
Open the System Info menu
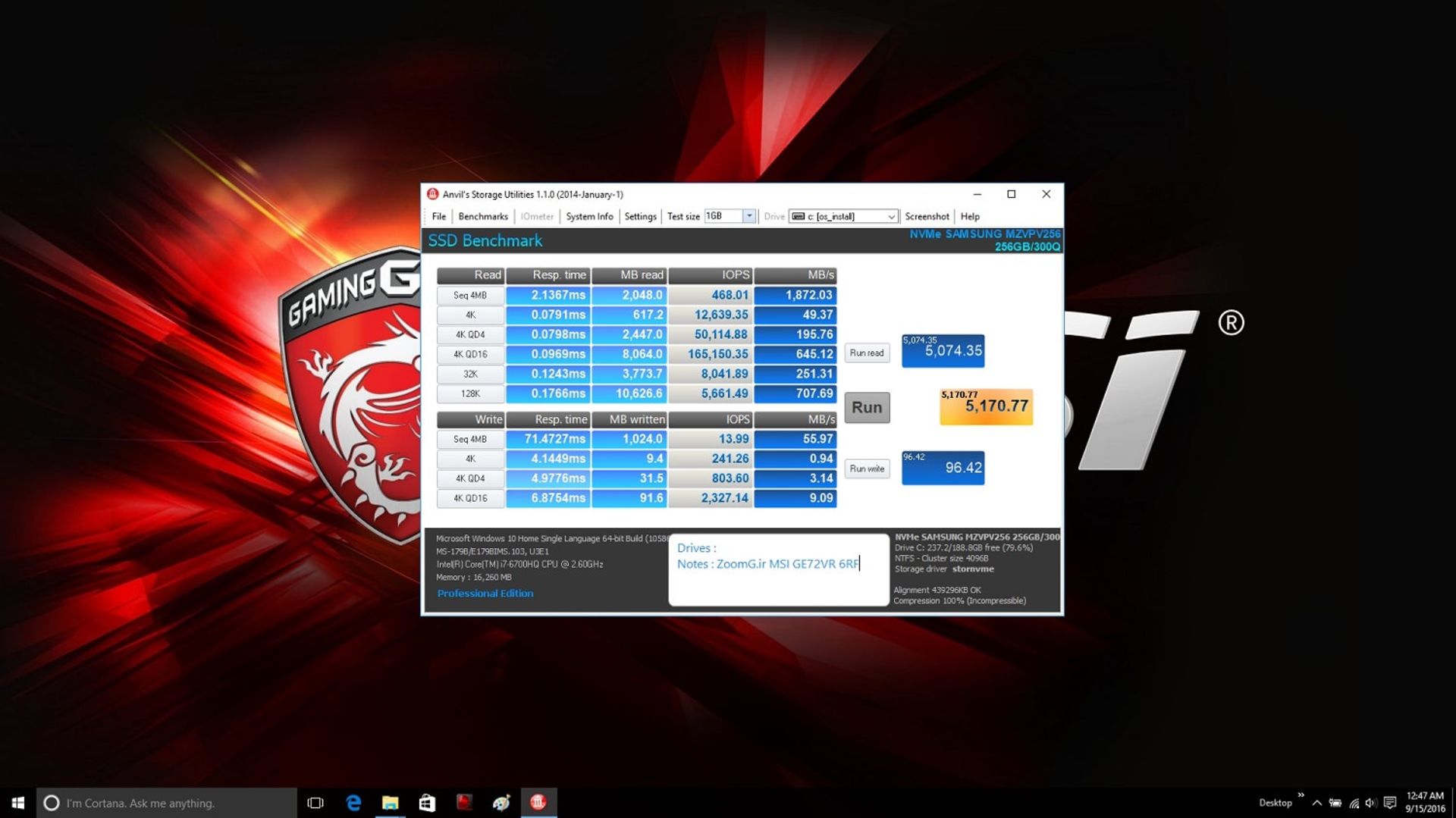point(589,217)
